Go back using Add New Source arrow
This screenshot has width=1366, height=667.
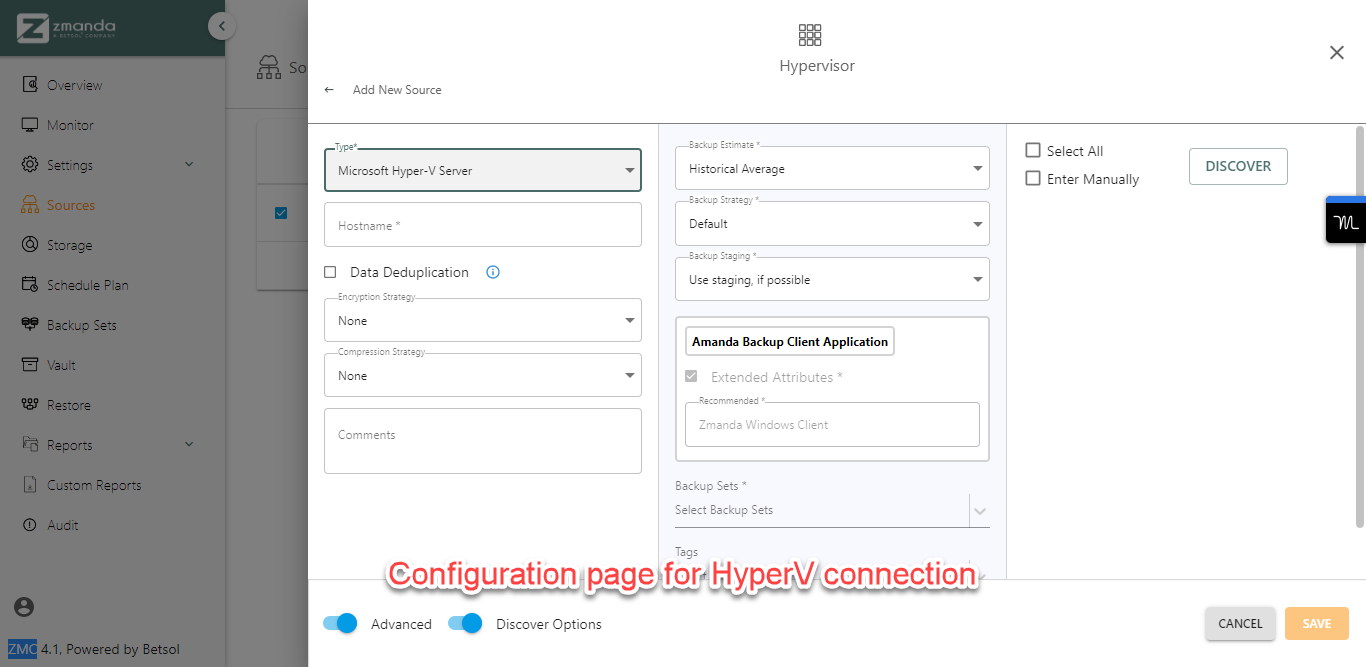[x=329, y=90]
